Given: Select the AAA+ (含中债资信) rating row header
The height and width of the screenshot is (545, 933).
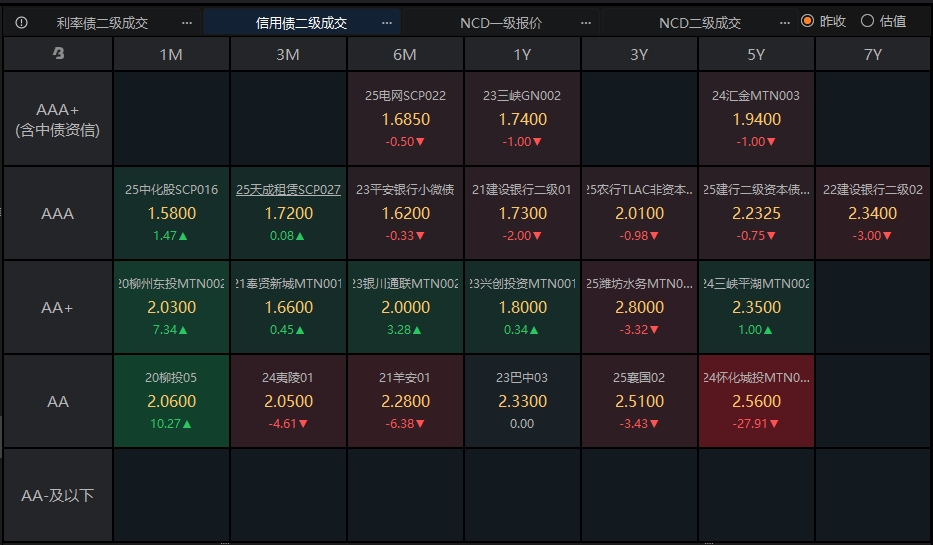Looking at the screenshot, I should pos(58,119).
